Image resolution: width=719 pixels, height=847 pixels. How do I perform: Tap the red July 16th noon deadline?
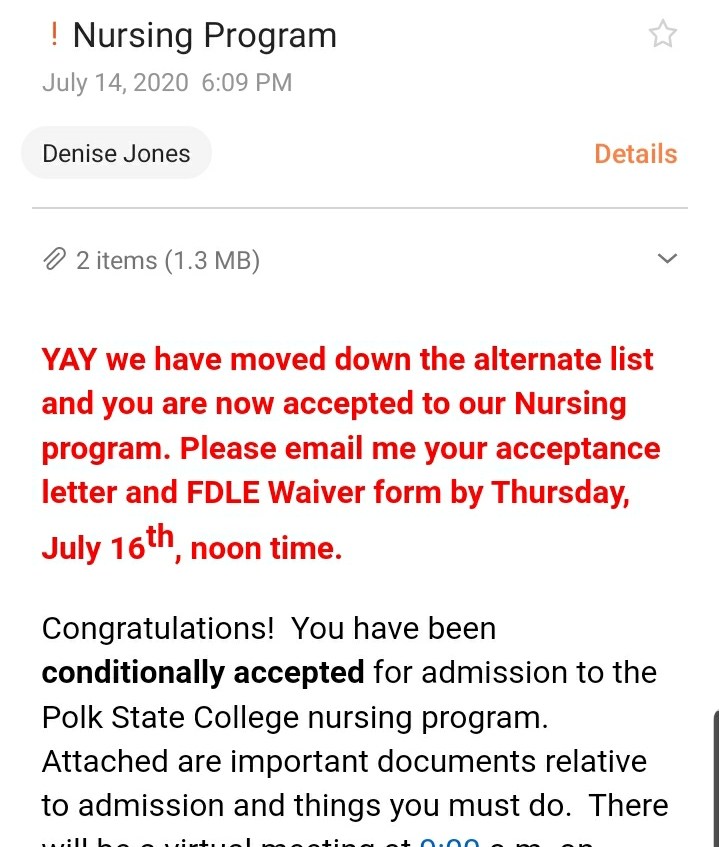point(192,544)
